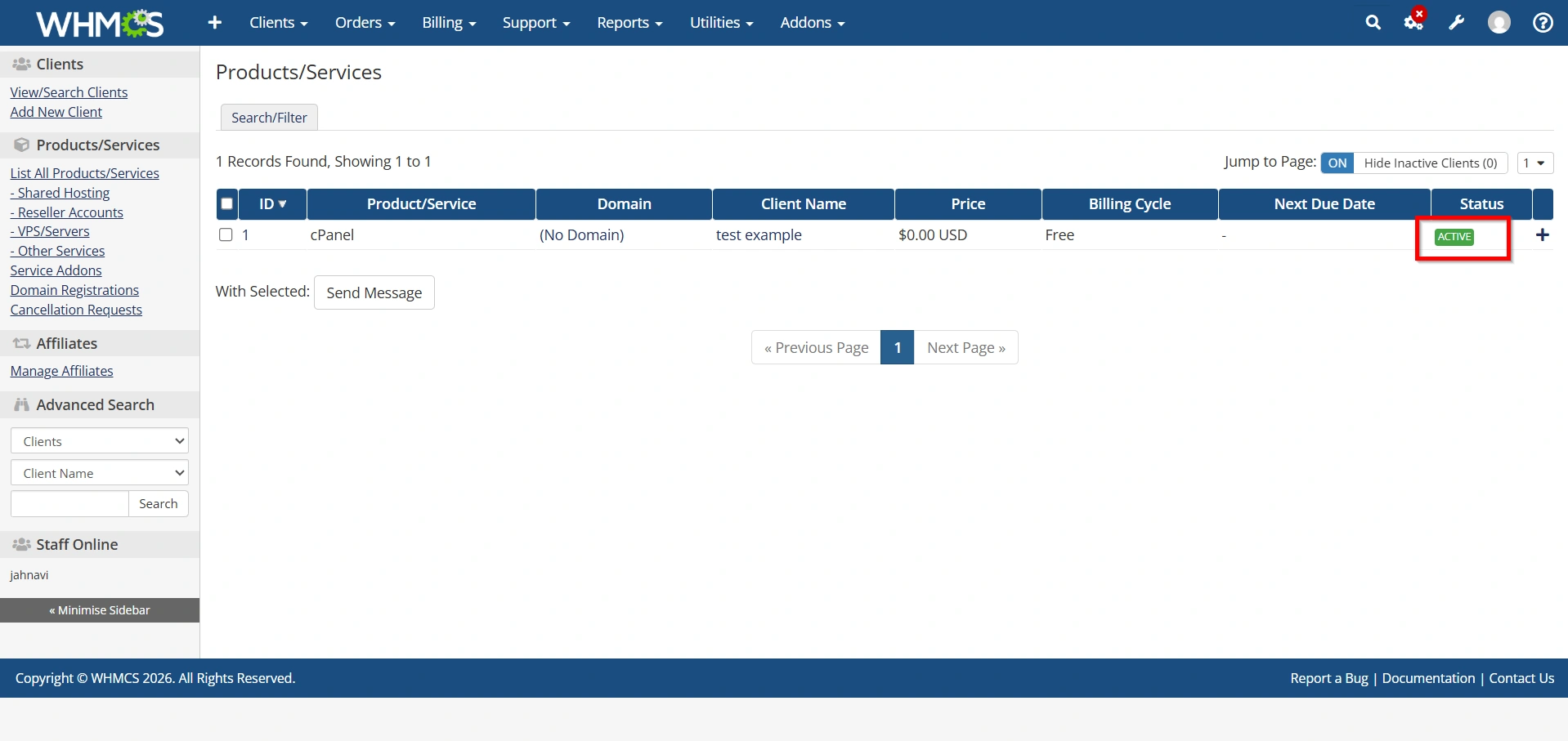
Task: Open the user account avatar
Action: (x=1499, y=23)
